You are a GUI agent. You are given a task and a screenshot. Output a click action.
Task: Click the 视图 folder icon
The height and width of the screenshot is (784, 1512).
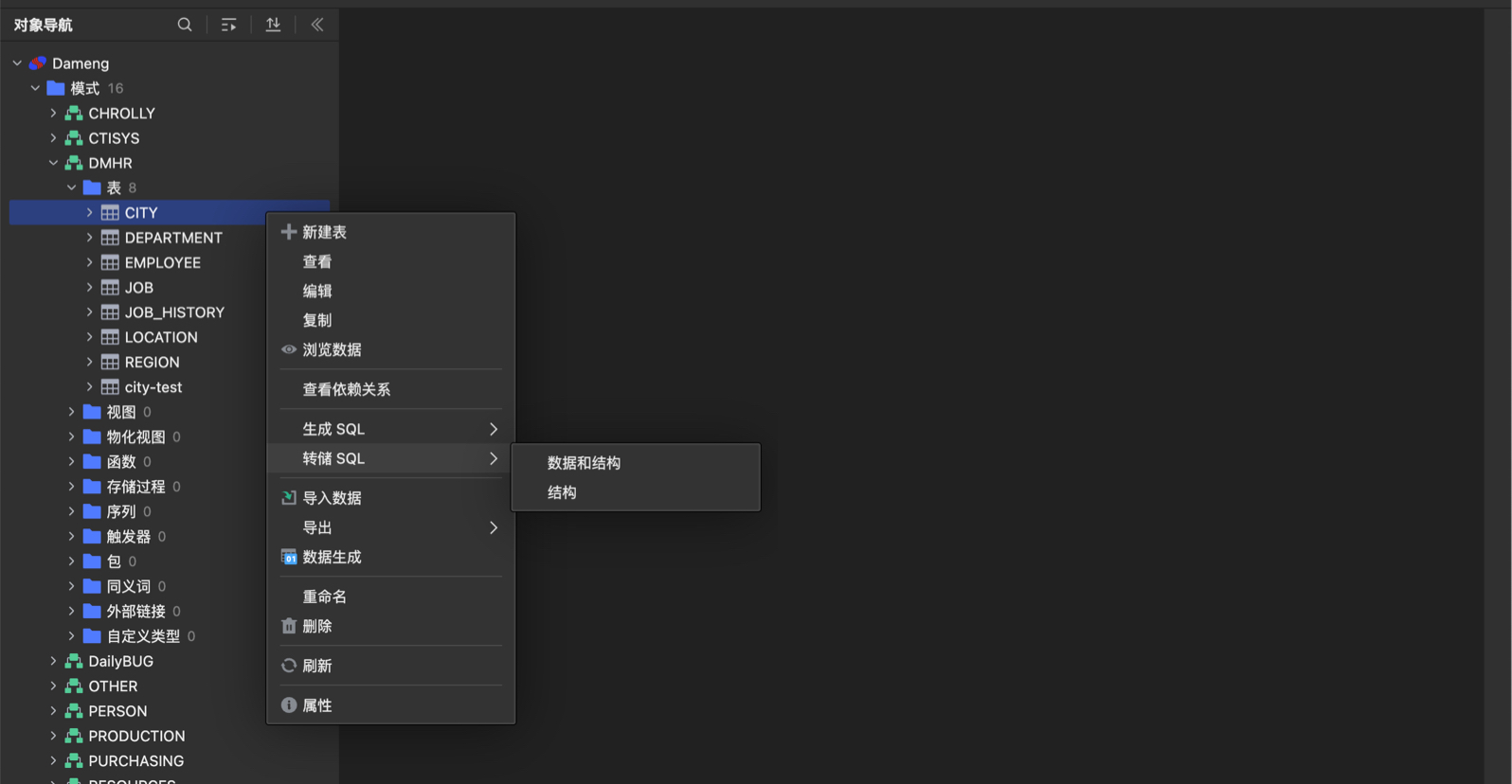click(92, 412)
